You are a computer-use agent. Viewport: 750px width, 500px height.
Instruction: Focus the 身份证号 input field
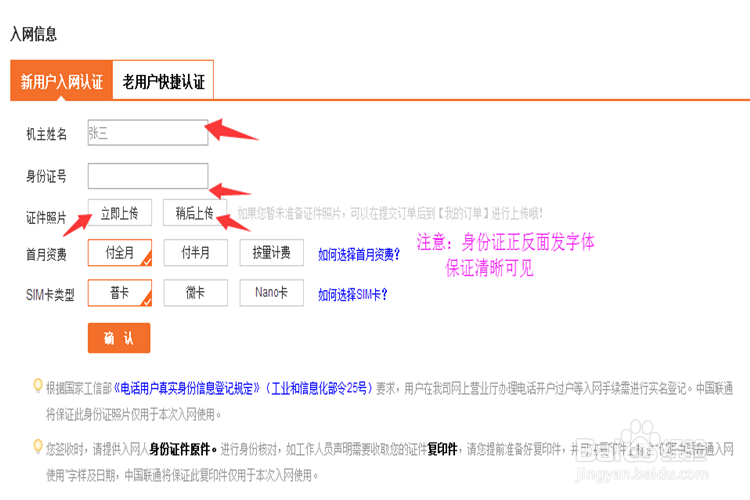coord(148,176)
